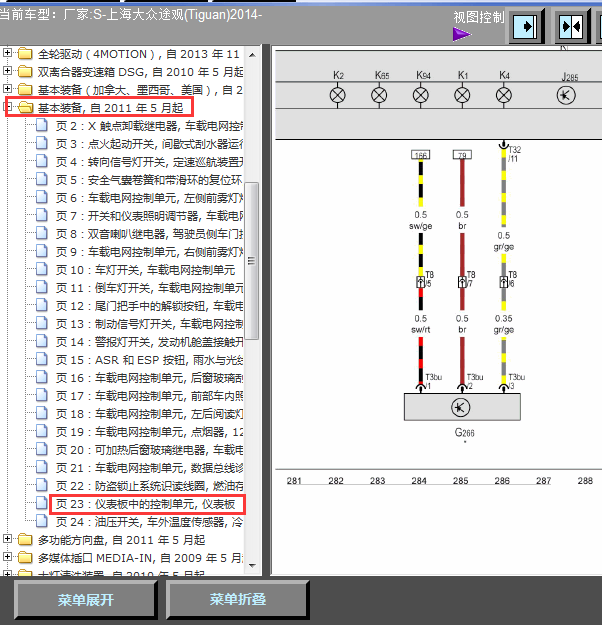Viewport: 602px width, 625px height.
Task: Expand the 多功能方向盘 tree node
Action: 7,539
